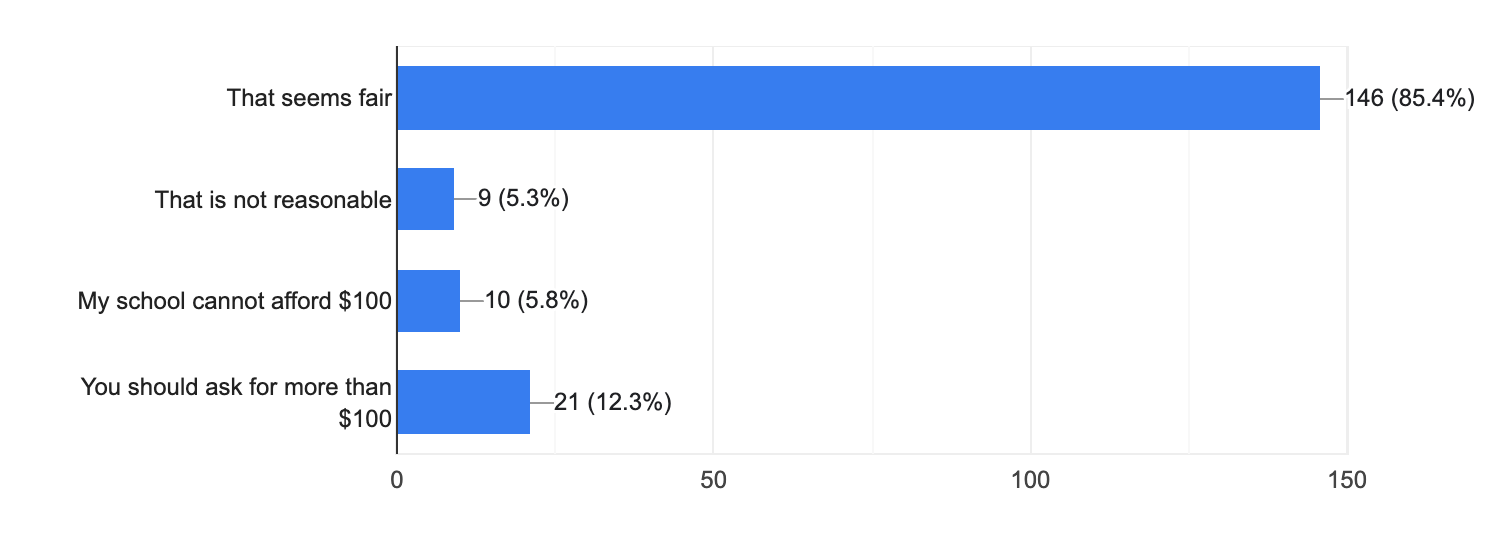The height and width of the screenshot is (534, 1498).
Task: Click the leader line next to '10 (5.8%)'
Action: [471, 300]
